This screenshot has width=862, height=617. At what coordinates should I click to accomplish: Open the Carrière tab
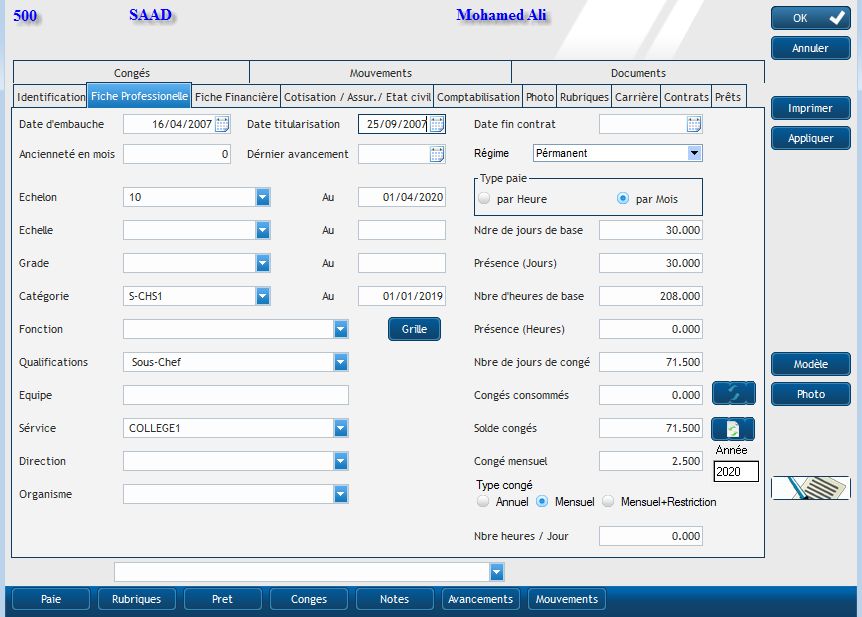636,97
